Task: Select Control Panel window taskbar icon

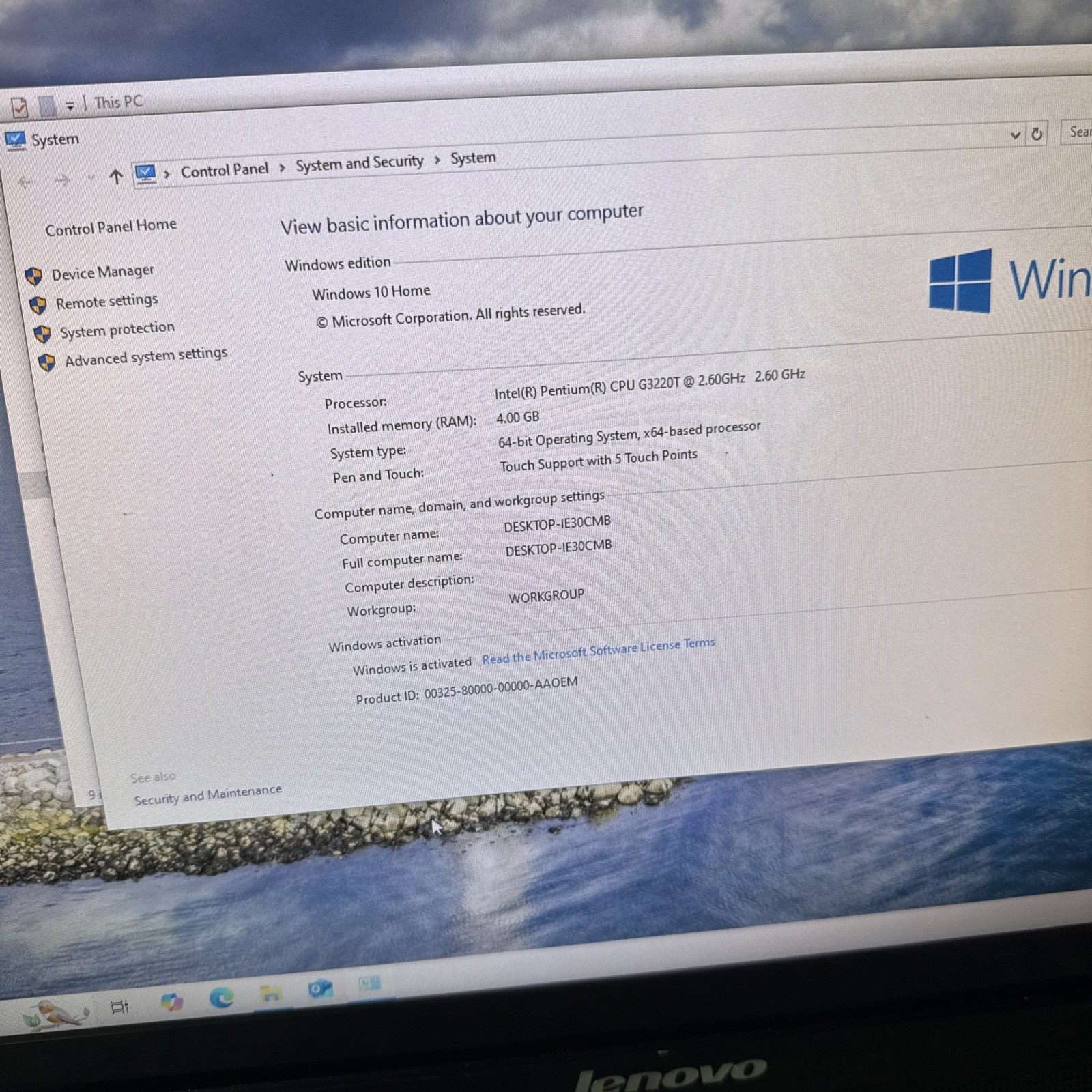Action: pos(369,984)
